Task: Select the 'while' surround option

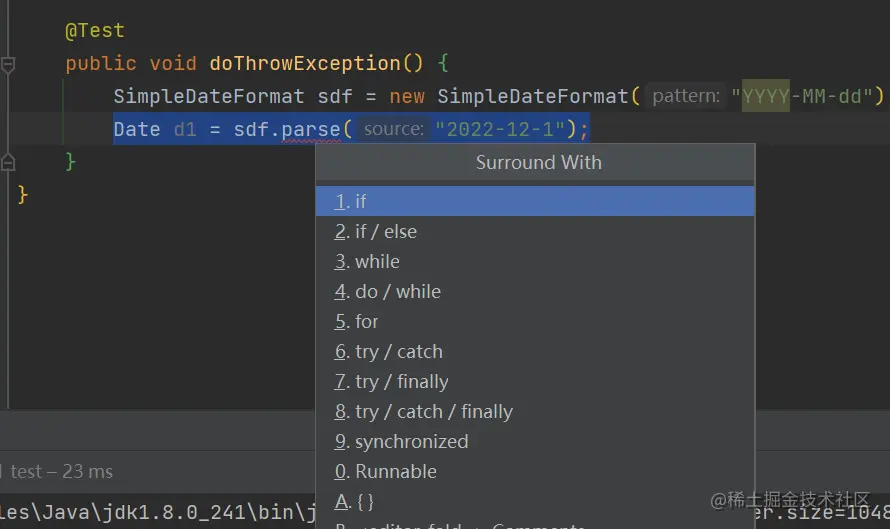Action: coord(535,261)
